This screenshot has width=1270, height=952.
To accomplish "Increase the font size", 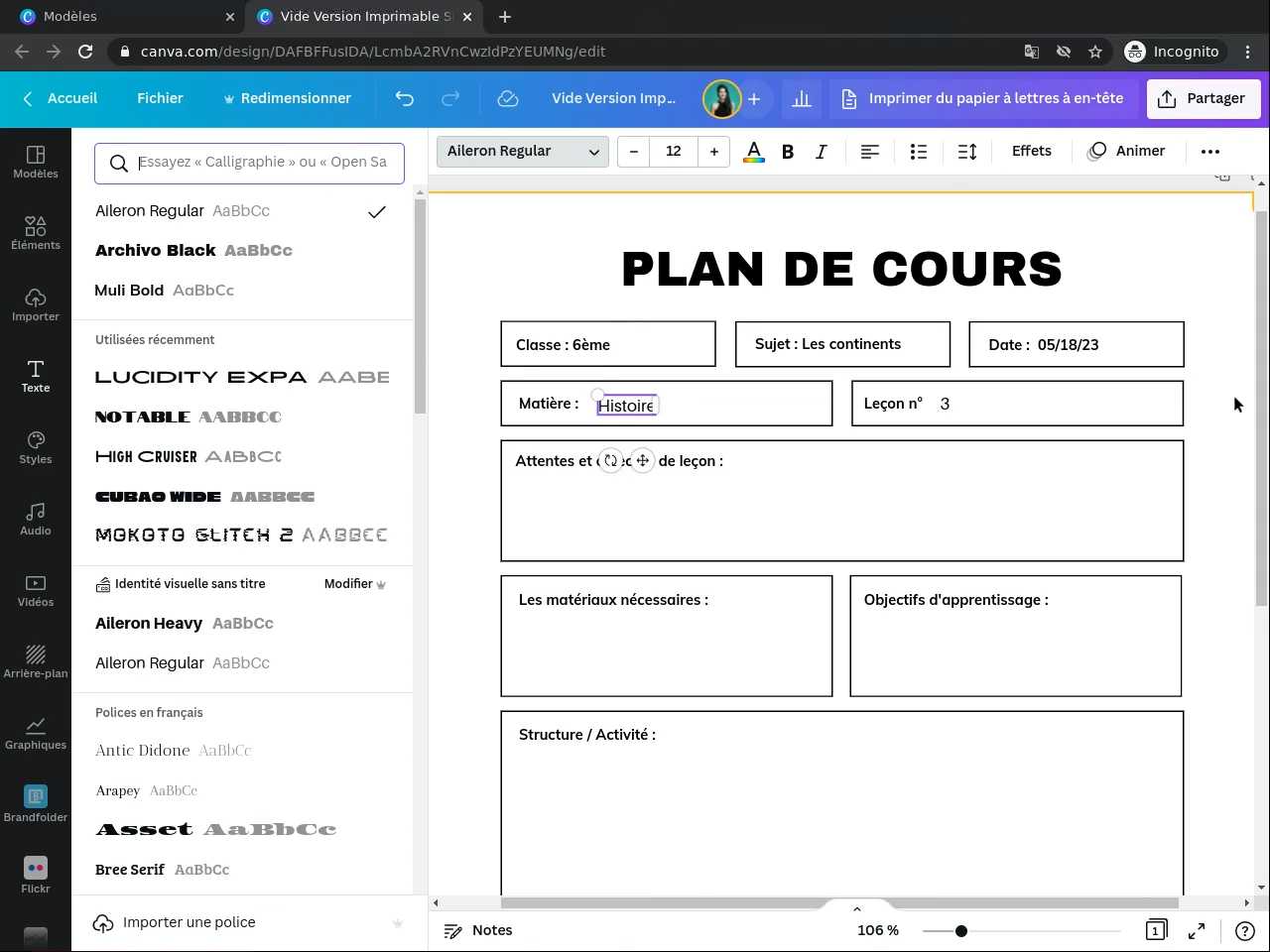I will [714, 151].
